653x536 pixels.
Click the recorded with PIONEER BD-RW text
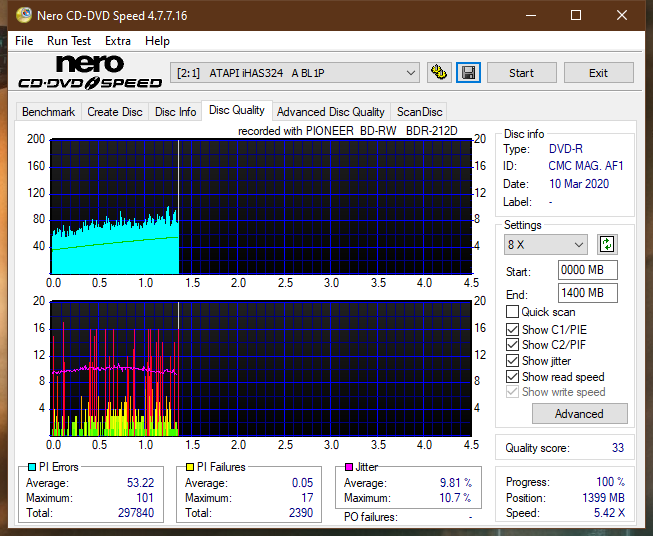click(x=348, y=131)
